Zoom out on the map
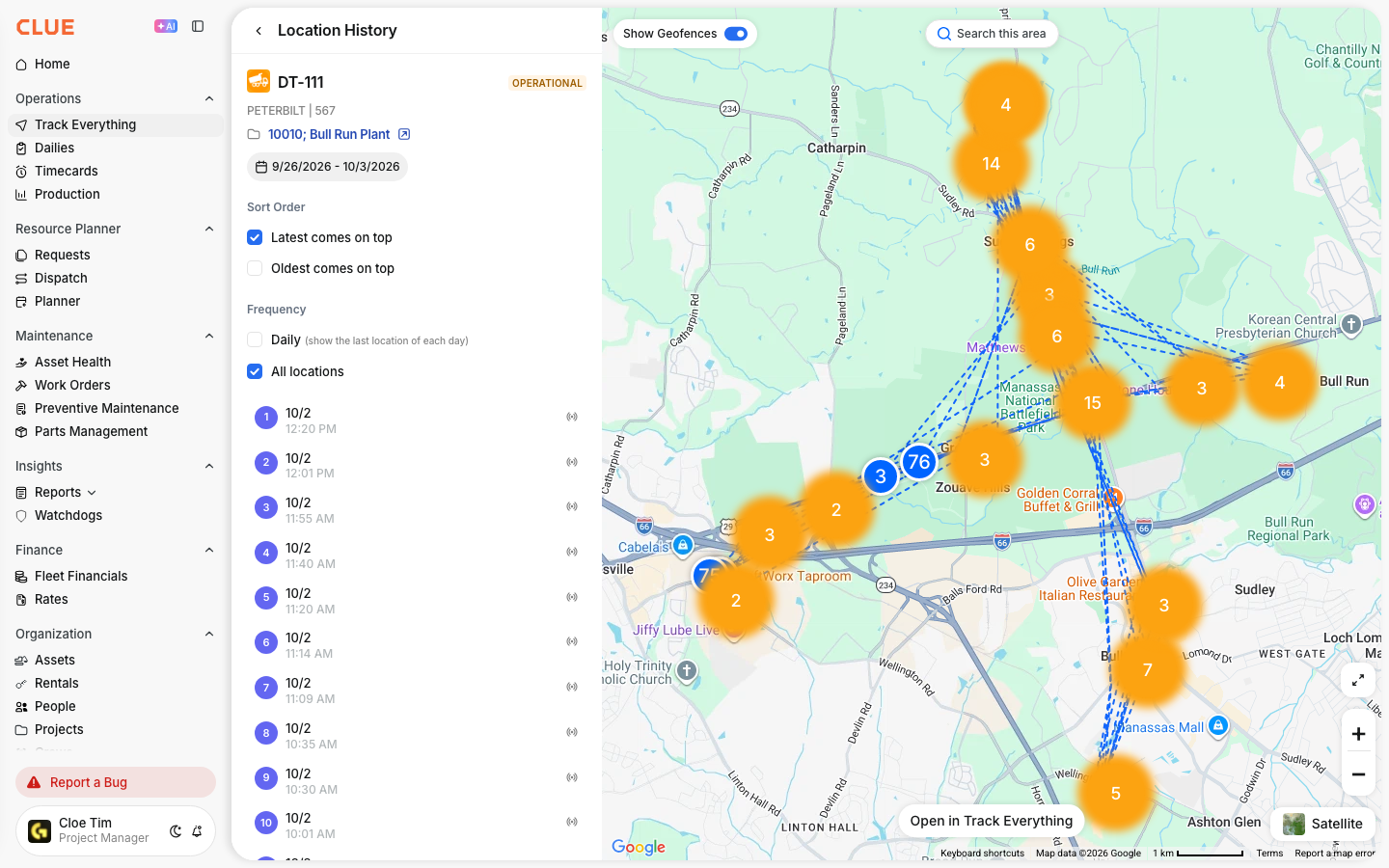 pyautogui.click(x=1358, y=774)
